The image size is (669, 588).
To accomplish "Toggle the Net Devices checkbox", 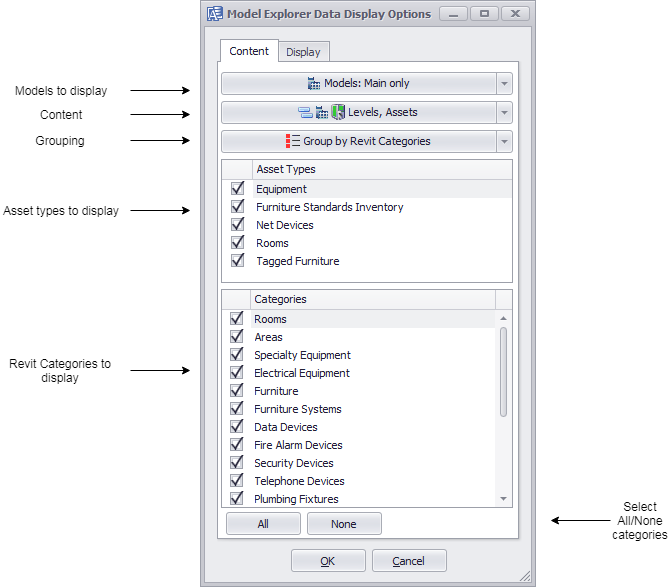I will (237, 225).
